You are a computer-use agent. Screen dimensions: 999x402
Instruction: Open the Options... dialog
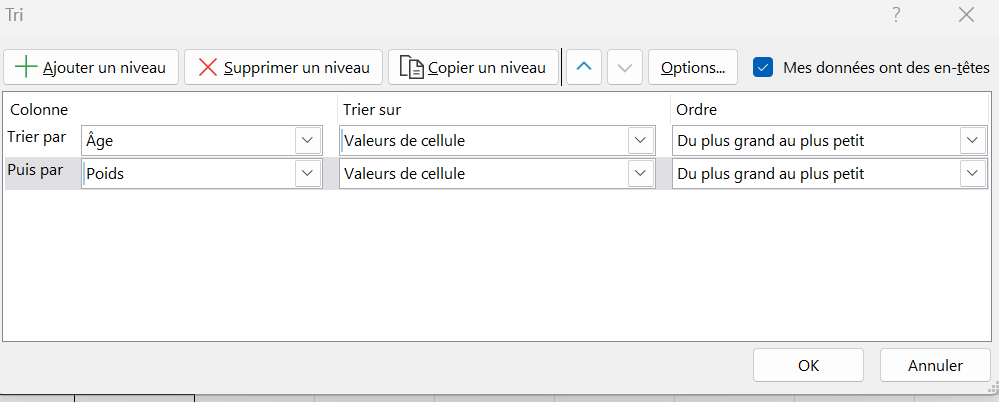tap(693, 67)
